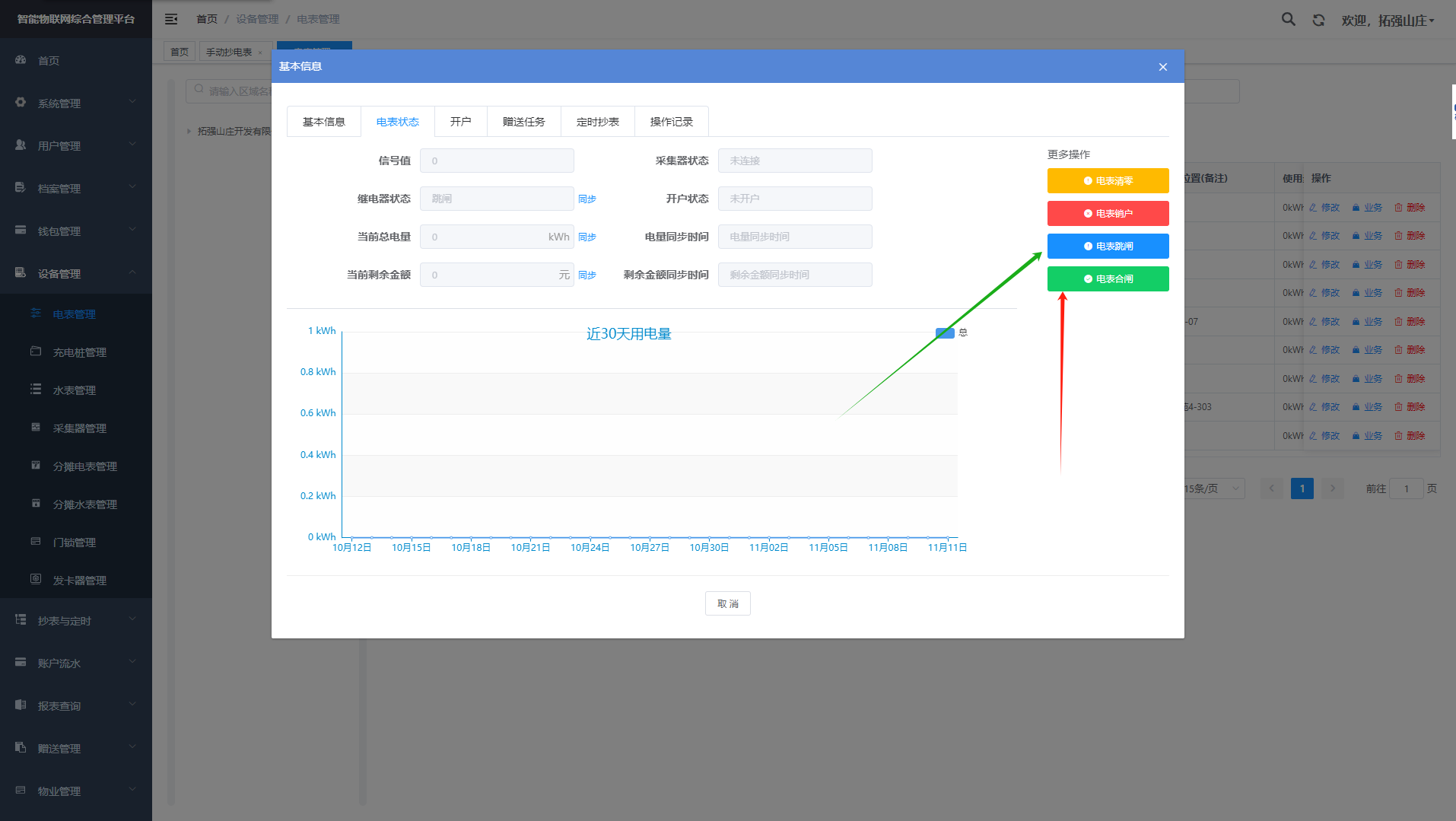Open 门锁管理 sidebar item
Screen dimensions: 1456x821
[74, 543]
